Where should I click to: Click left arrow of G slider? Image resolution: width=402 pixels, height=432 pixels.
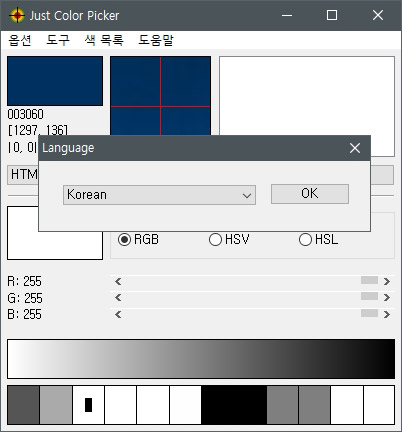point(118,297)
